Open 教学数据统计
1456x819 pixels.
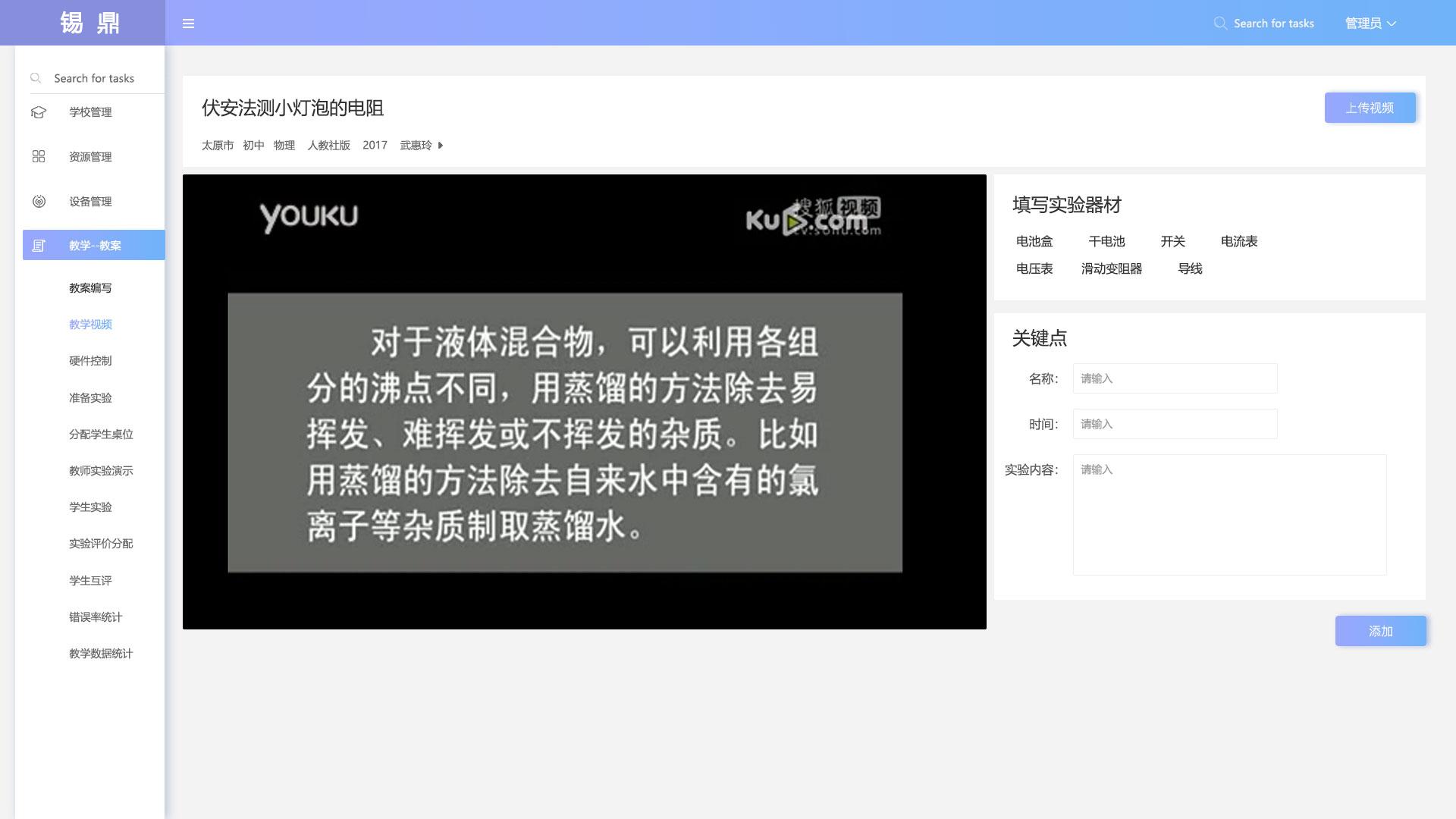[x=101, y=654]
